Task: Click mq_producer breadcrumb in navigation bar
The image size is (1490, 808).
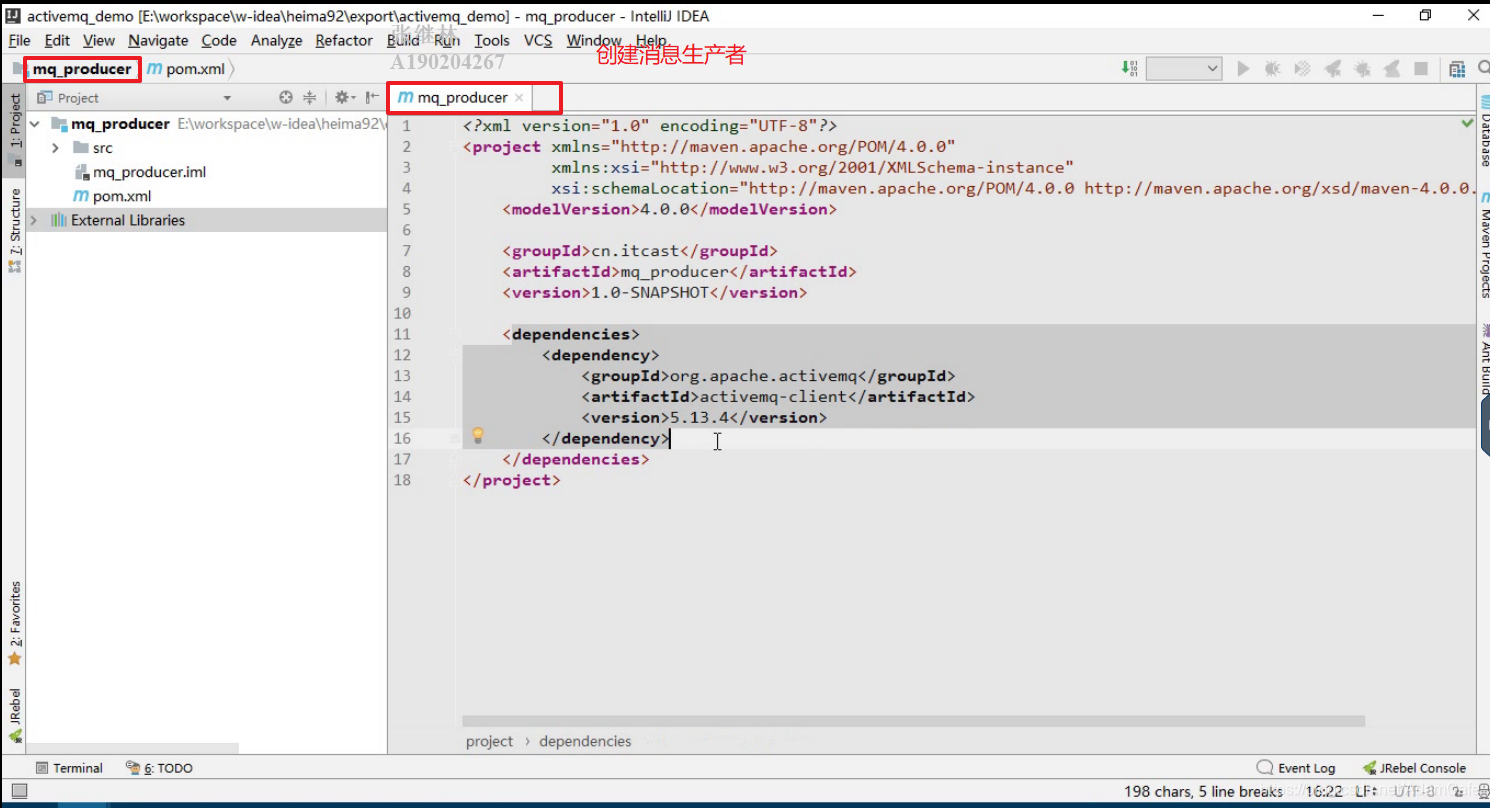Action: click(x=82, y=69)
